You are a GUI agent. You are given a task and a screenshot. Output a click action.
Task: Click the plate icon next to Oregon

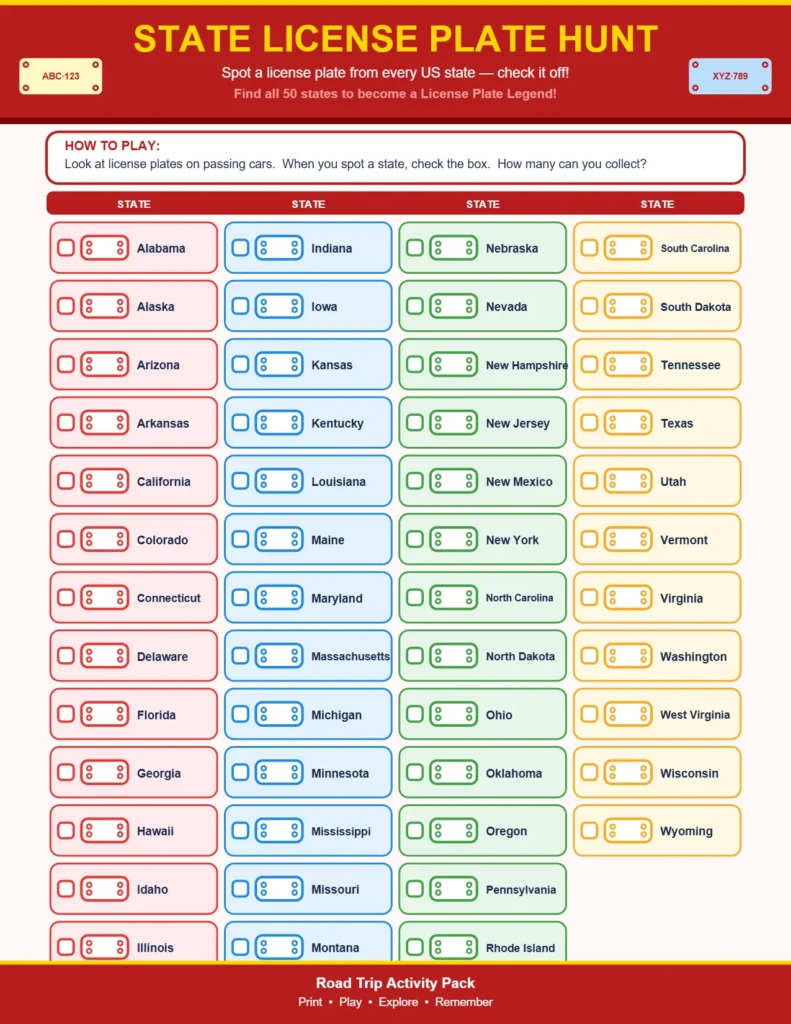pos(454,831)
